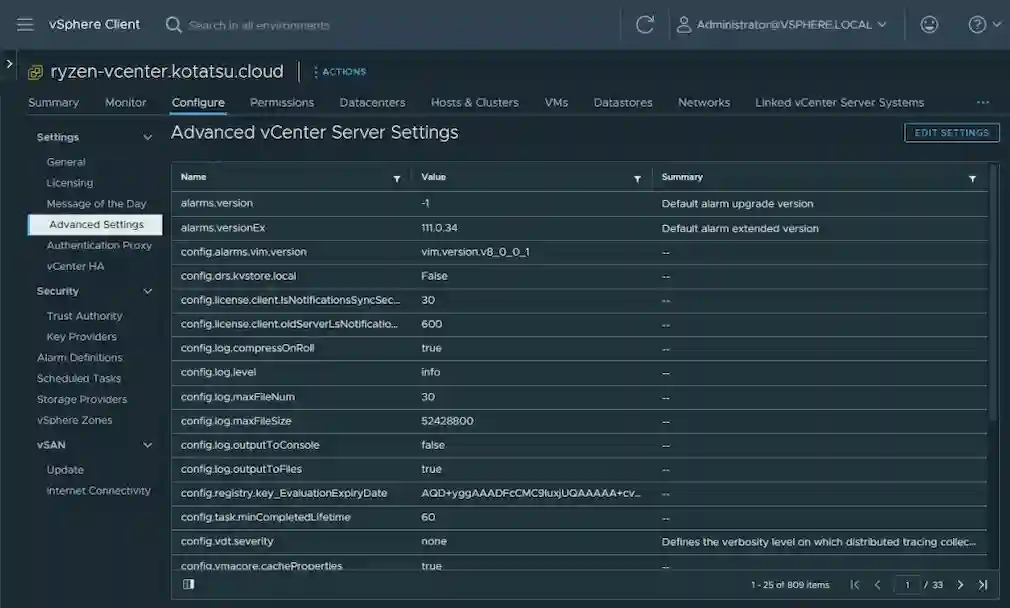Select Advanced Settings in sidebar

click(95, 224)
